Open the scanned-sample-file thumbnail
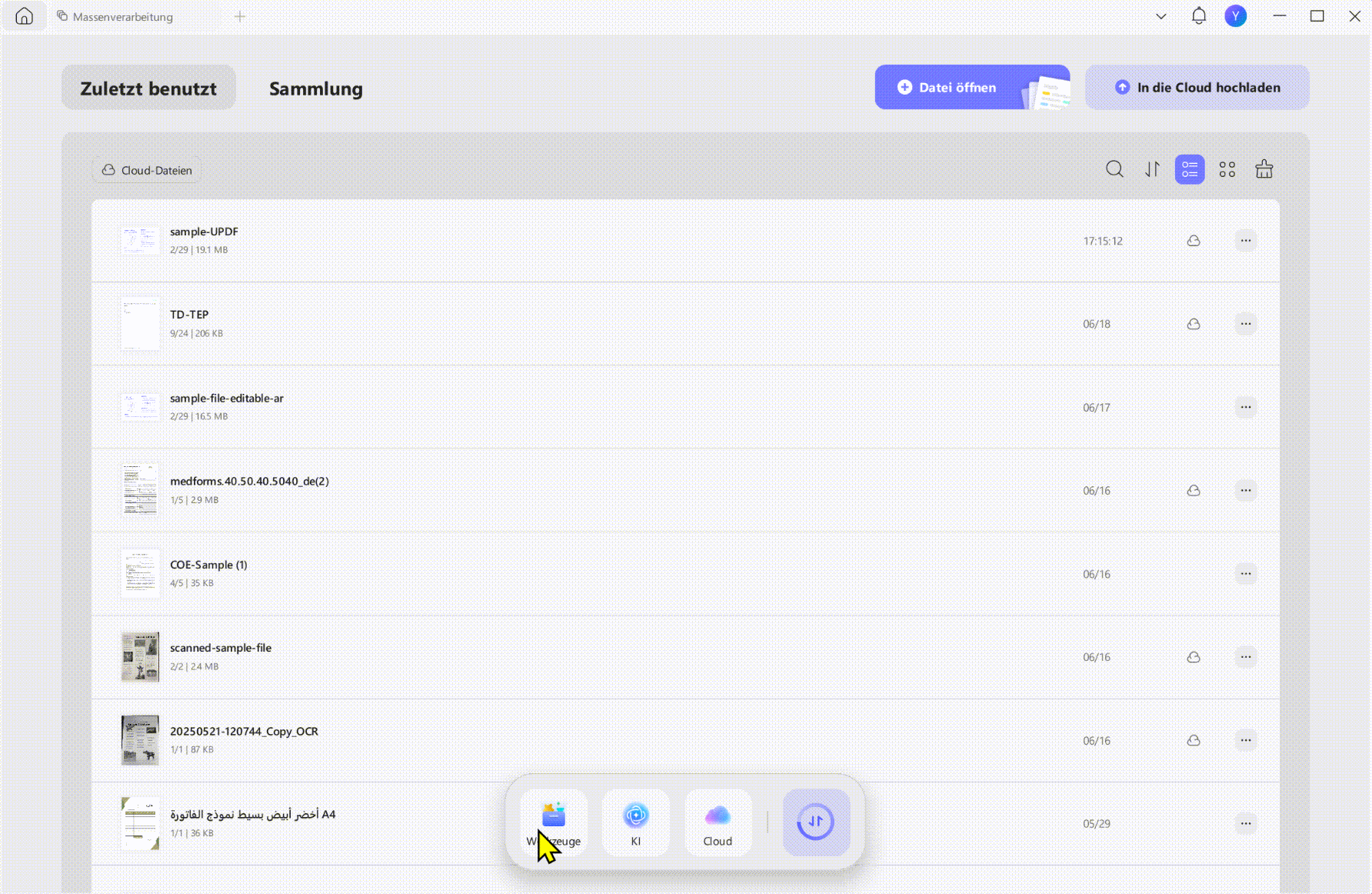This screenshot has width=1372, height=894. 140,657
